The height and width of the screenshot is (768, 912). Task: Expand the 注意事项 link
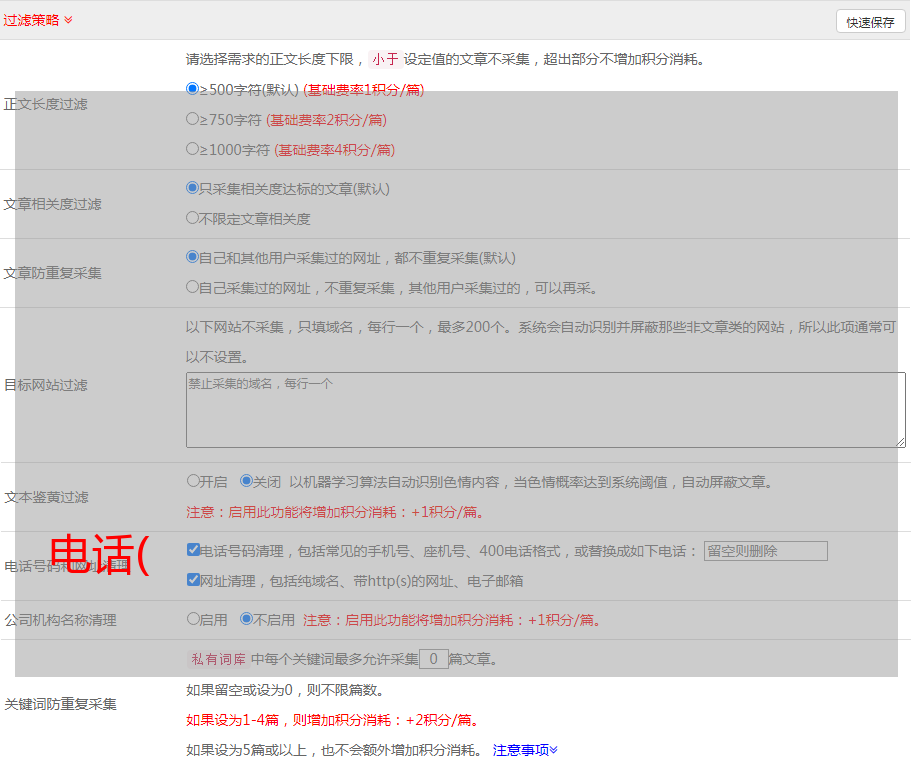click(525, 751)
